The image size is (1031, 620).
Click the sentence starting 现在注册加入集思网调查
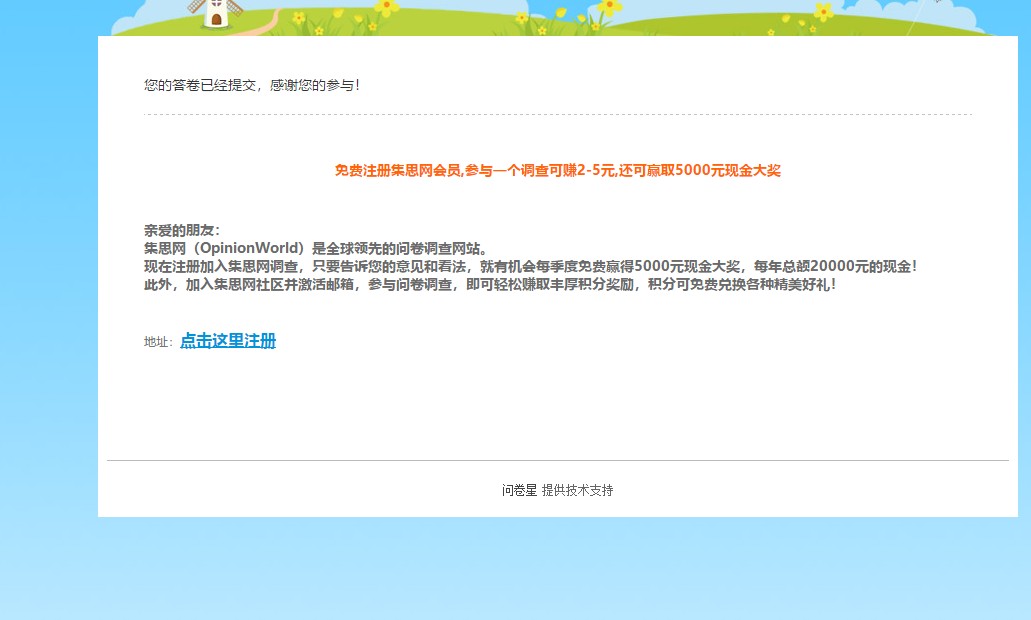(x=531, y=266)
